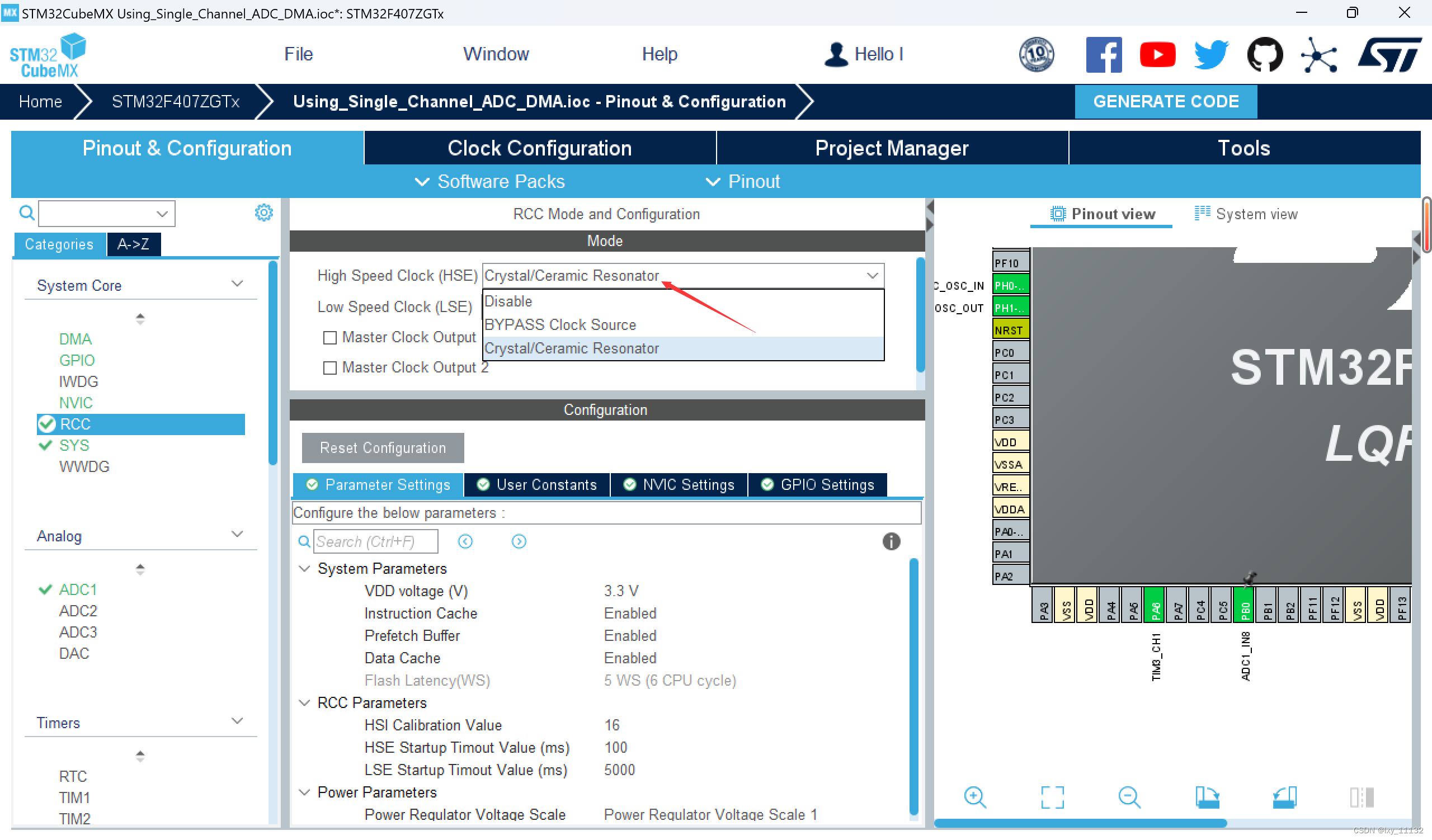Click the settings gear icon in categories panel
The image size is (1432, 840).
coord(263,213)
